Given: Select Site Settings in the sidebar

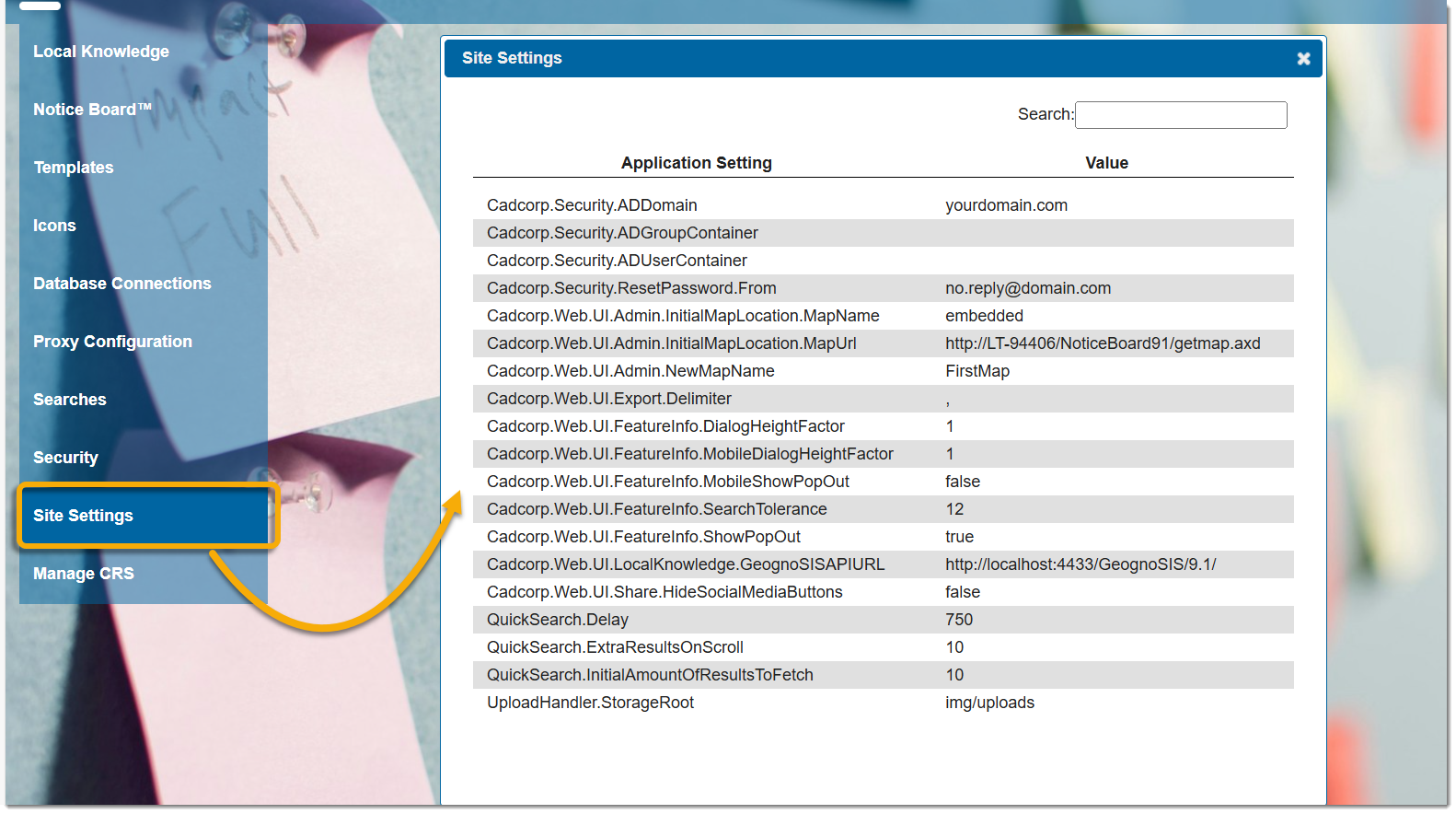Looking at the screenshot, I should [x=83, y=516].
